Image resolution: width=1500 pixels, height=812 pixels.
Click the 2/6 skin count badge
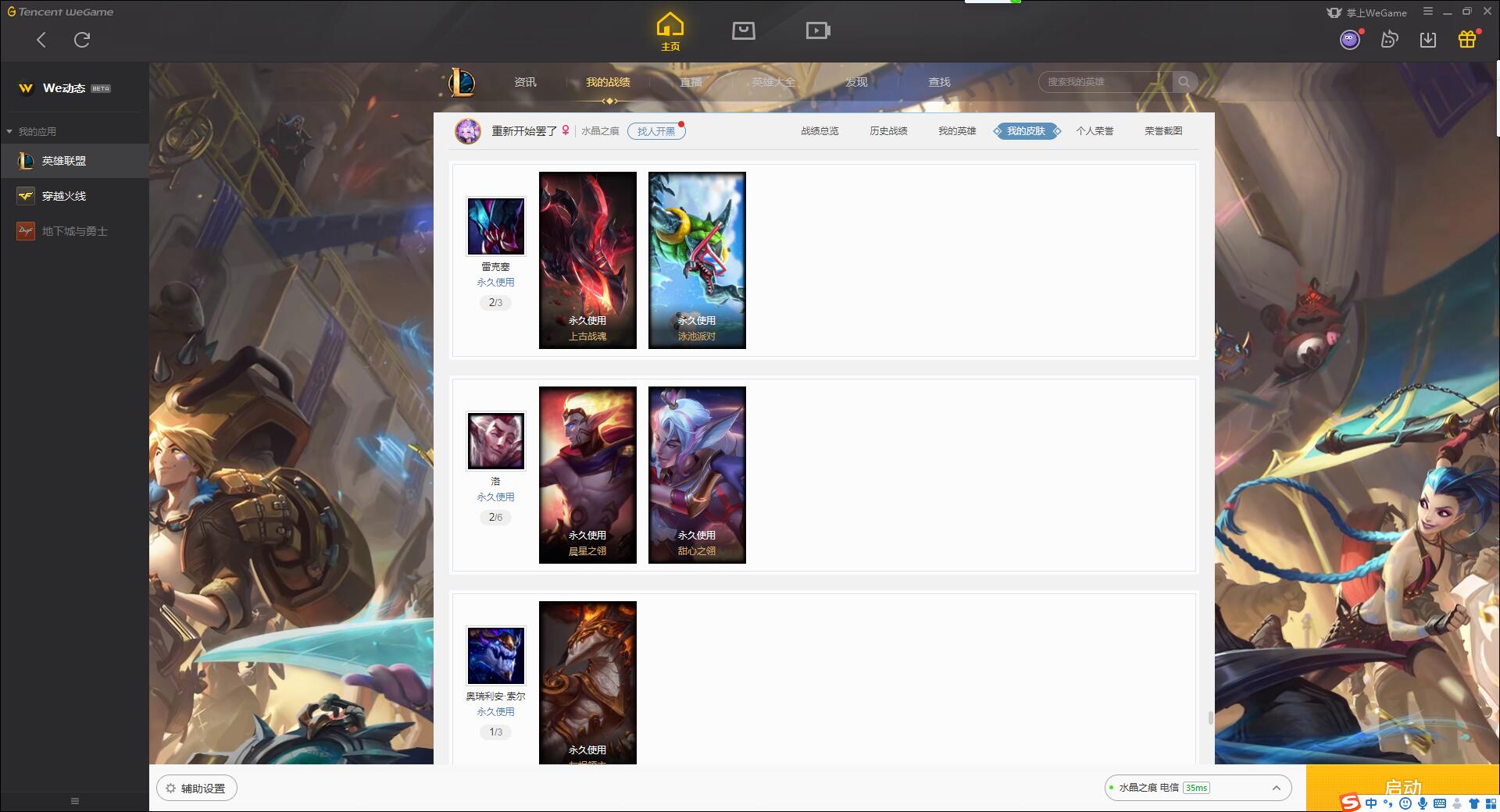point(495,517)
